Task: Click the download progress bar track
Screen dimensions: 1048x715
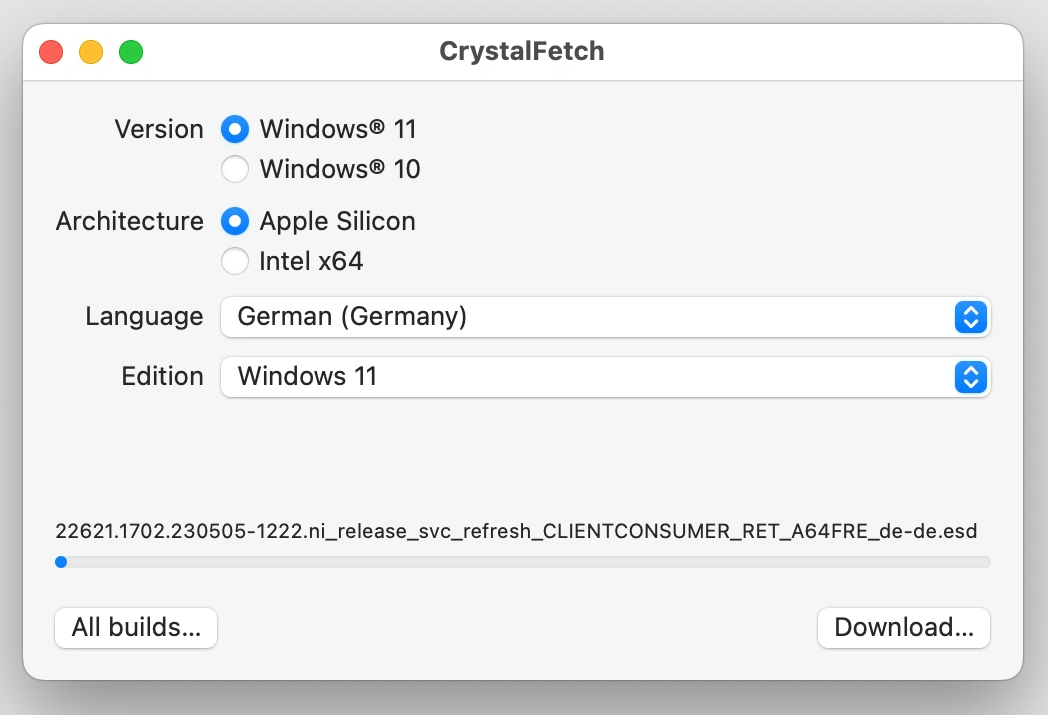Action: (523, 562)
